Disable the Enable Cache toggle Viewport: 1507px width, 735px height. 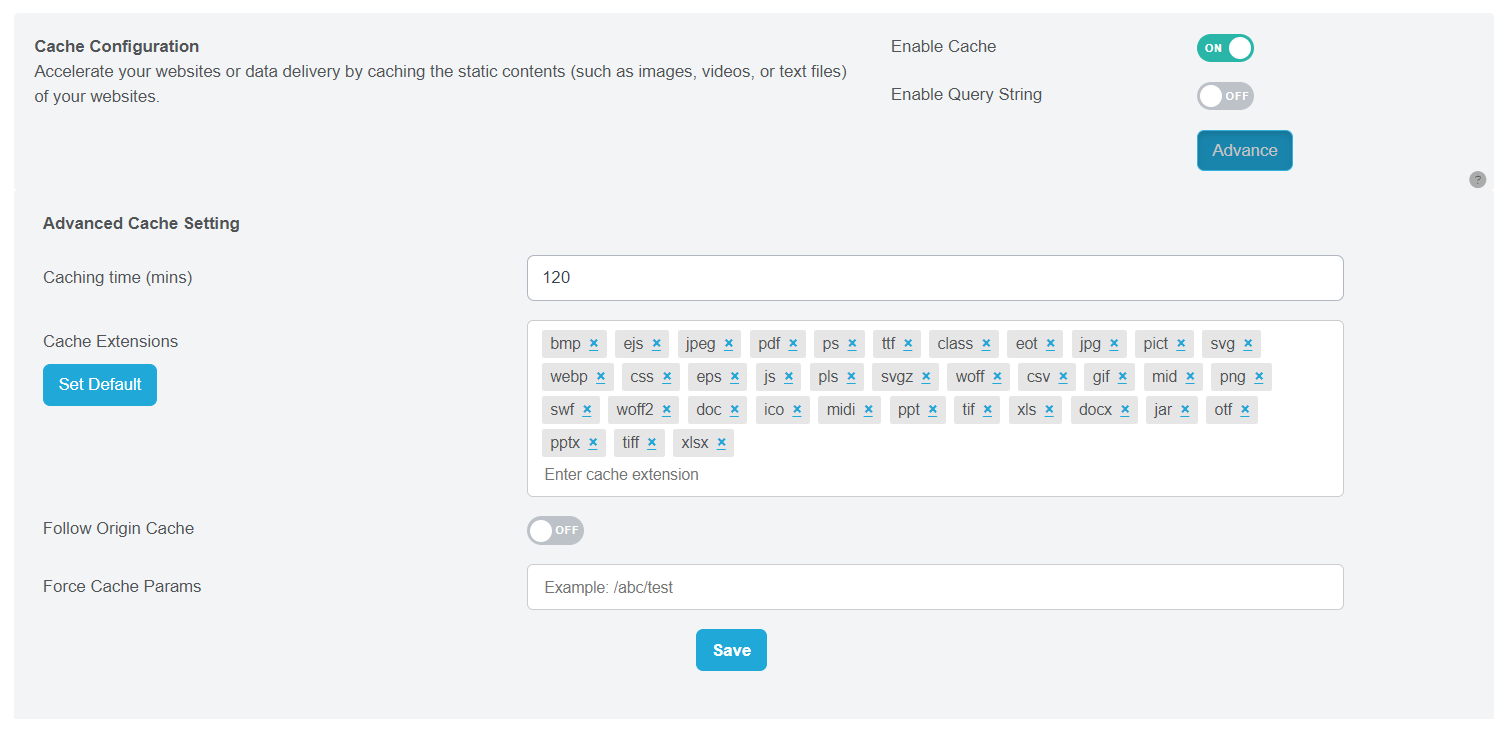pyautogui.click(x=1224, y=48)
